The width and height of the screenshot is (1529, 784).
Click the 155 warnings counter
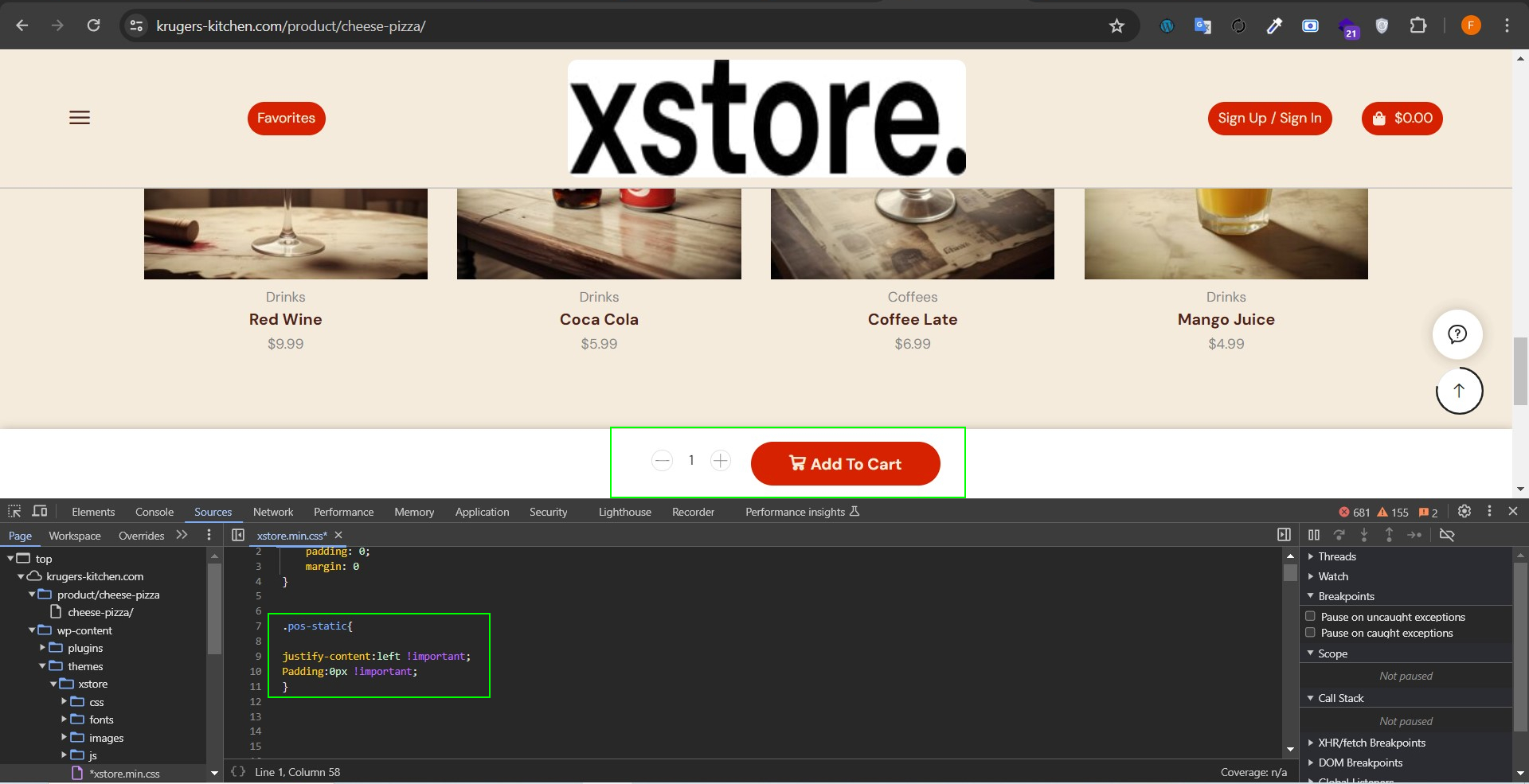[1393, 512]
